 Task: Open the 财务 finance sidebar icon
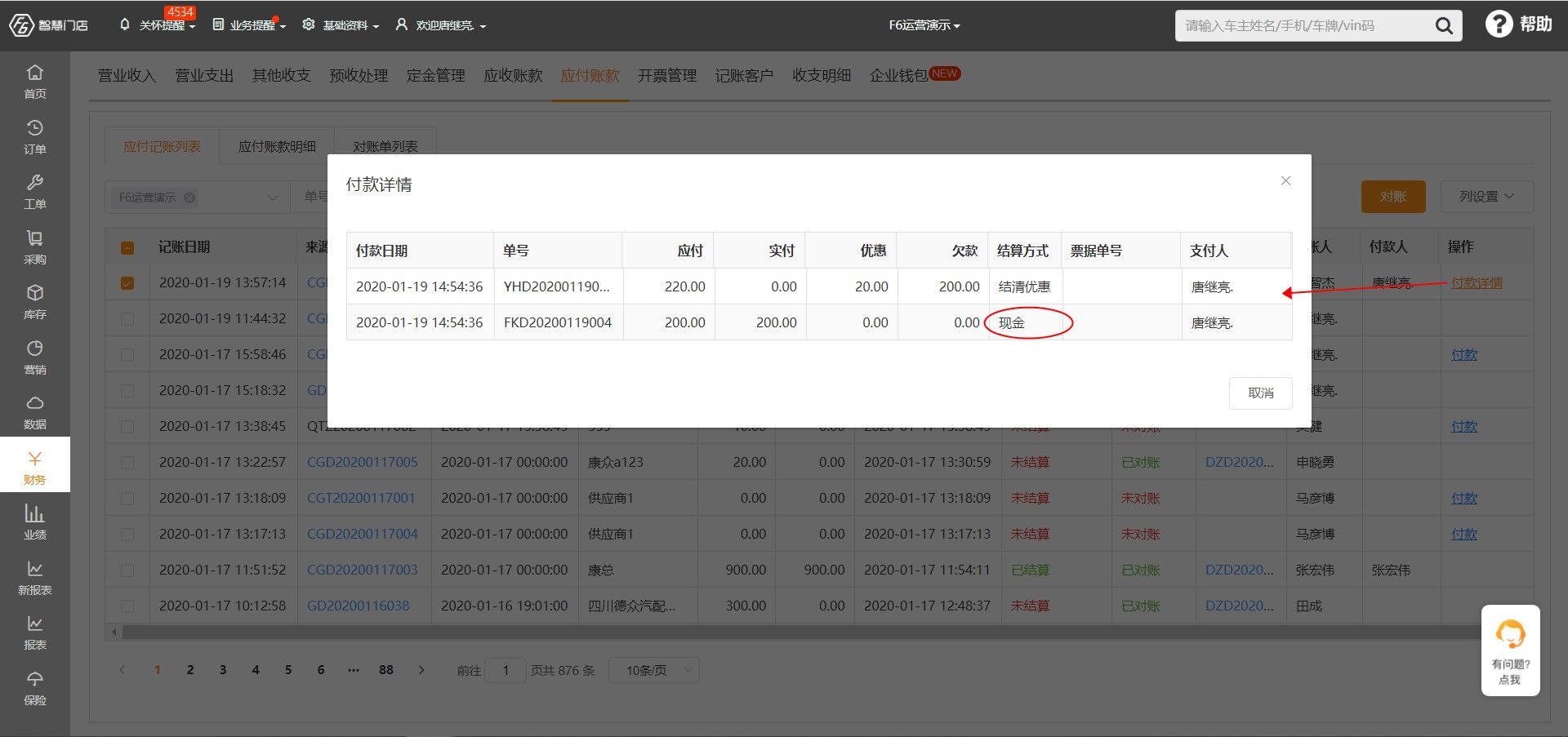[34, 467]
